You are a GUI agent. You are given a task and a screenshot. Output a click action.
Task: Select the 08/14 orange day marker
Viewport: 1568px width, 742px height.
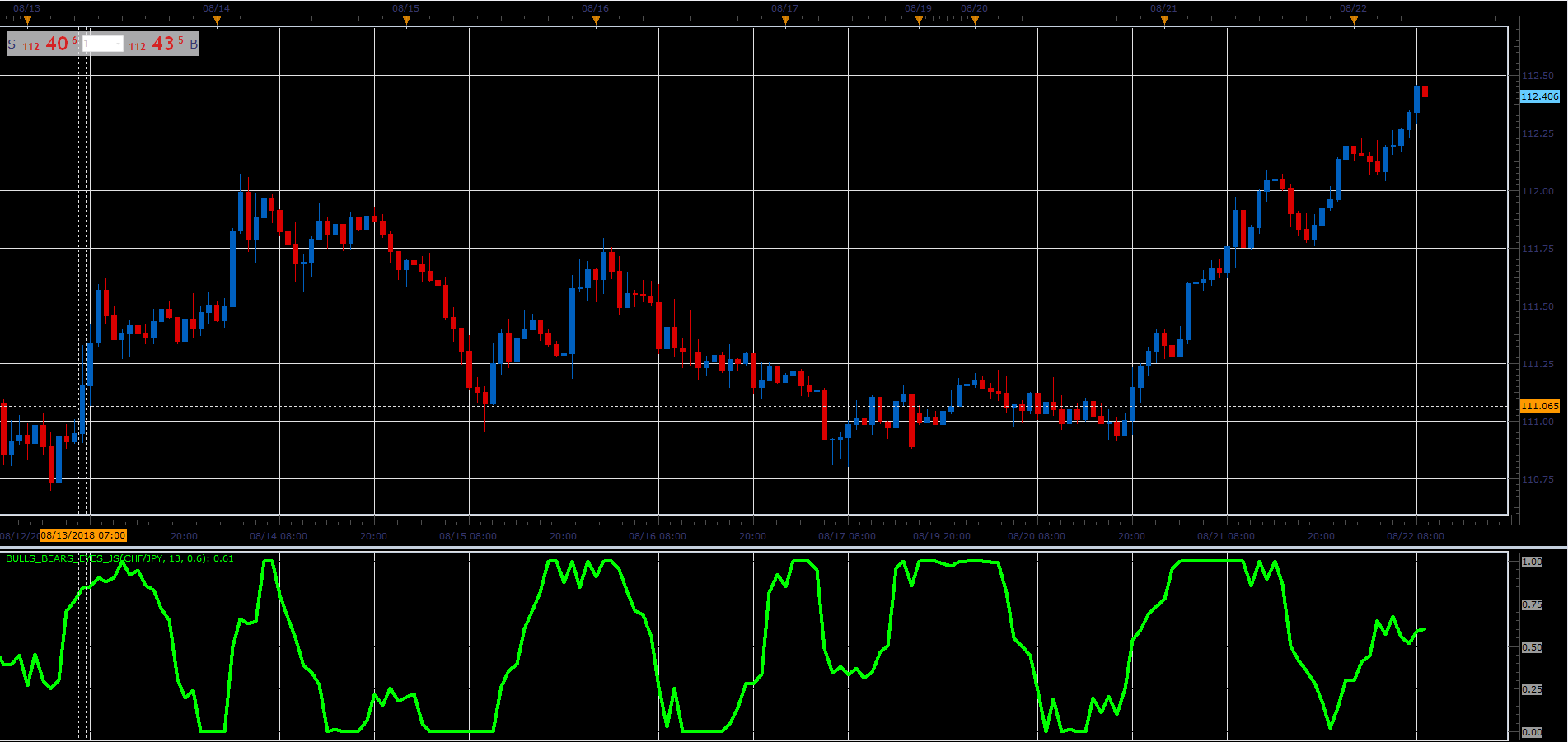pyautogui.click(x=217, y=21)
